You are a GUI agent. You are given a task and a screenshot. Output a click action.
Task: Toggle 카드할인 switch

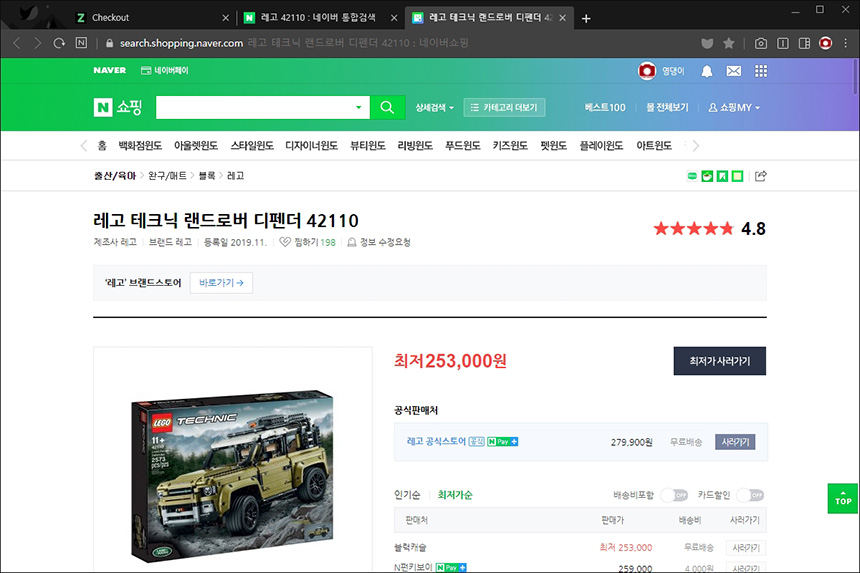point(750,495)
